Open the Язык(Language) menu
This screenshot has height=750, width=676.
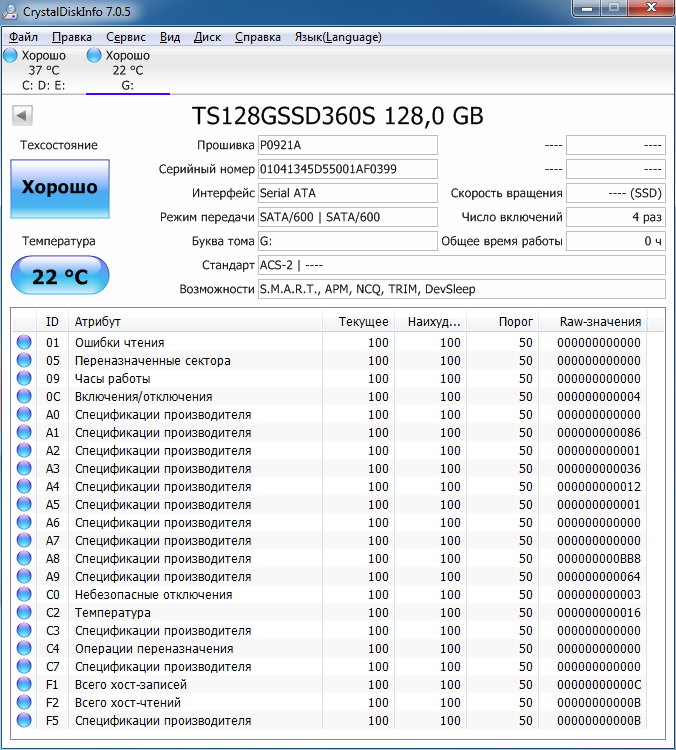338,37
